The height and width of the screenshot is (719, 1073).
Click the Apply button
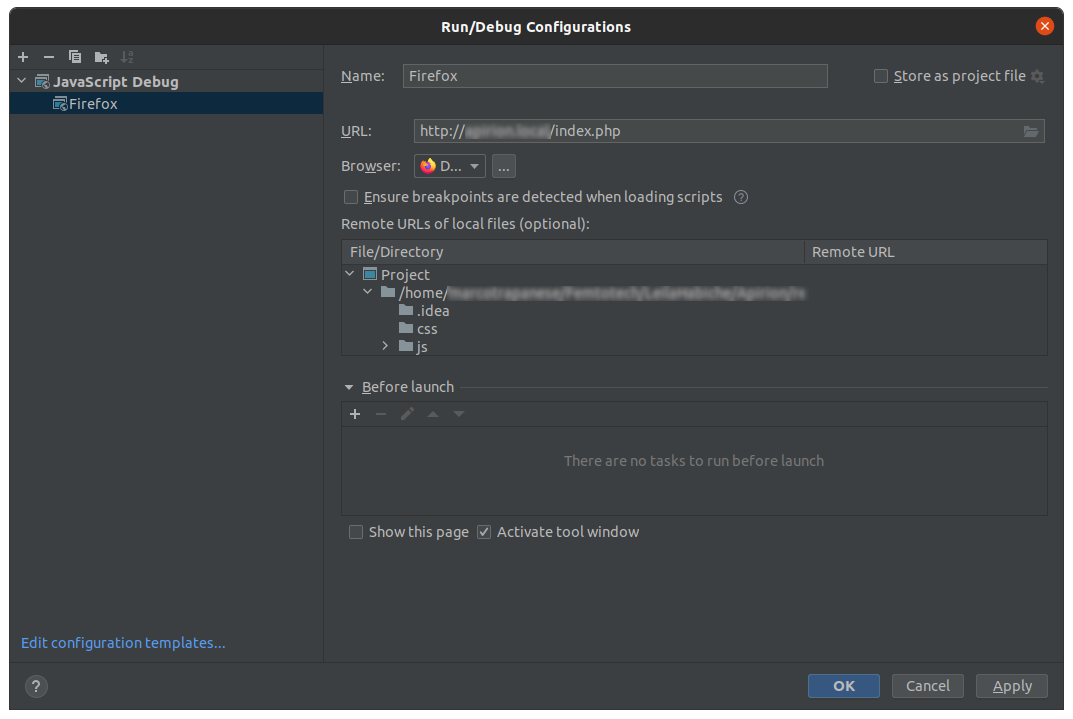pos(1012,686)
